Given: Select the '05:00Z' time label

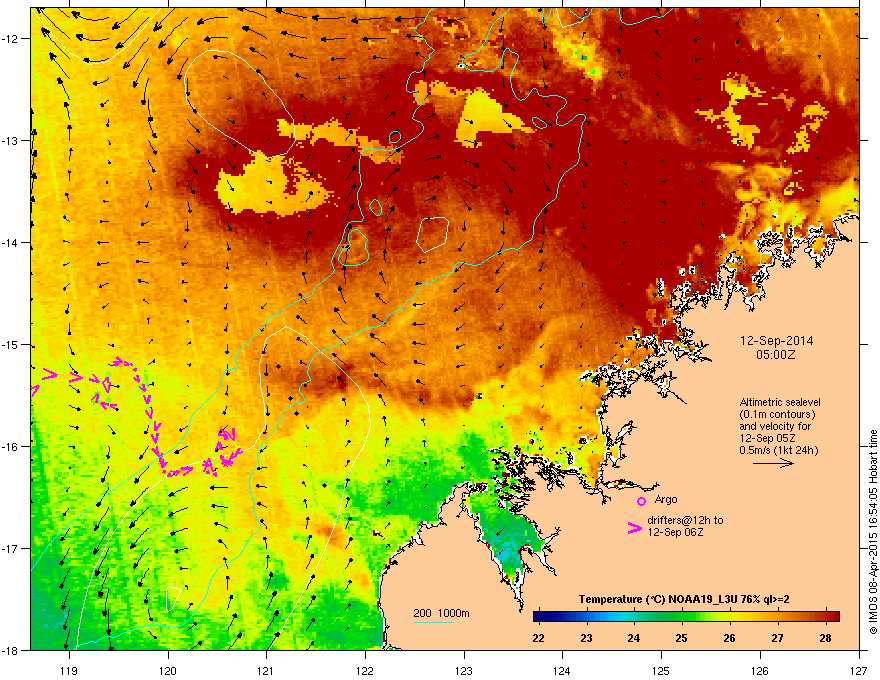Looking at the screenshot, I should click(776, 355).
